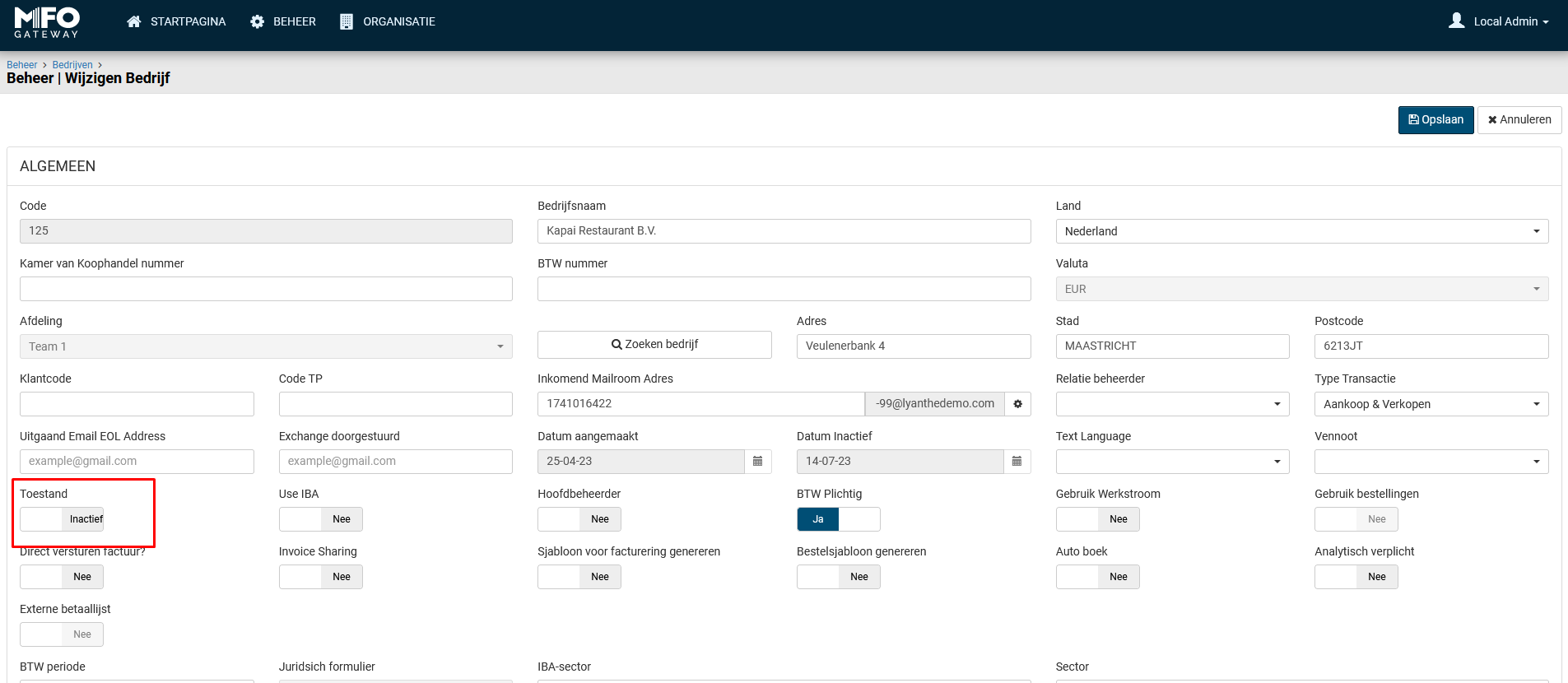The image size is (1568, 683).
Task: Open the Datum aangemaakt calendar picker
Action: pos(757,462)
